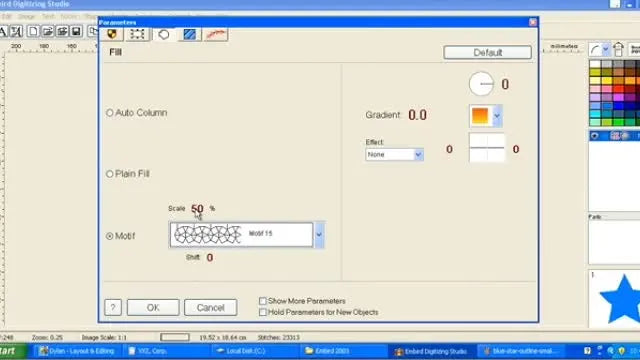640x360 pixels.
Task: Select the text-on-path tool icon
Action: click(16, 31)
